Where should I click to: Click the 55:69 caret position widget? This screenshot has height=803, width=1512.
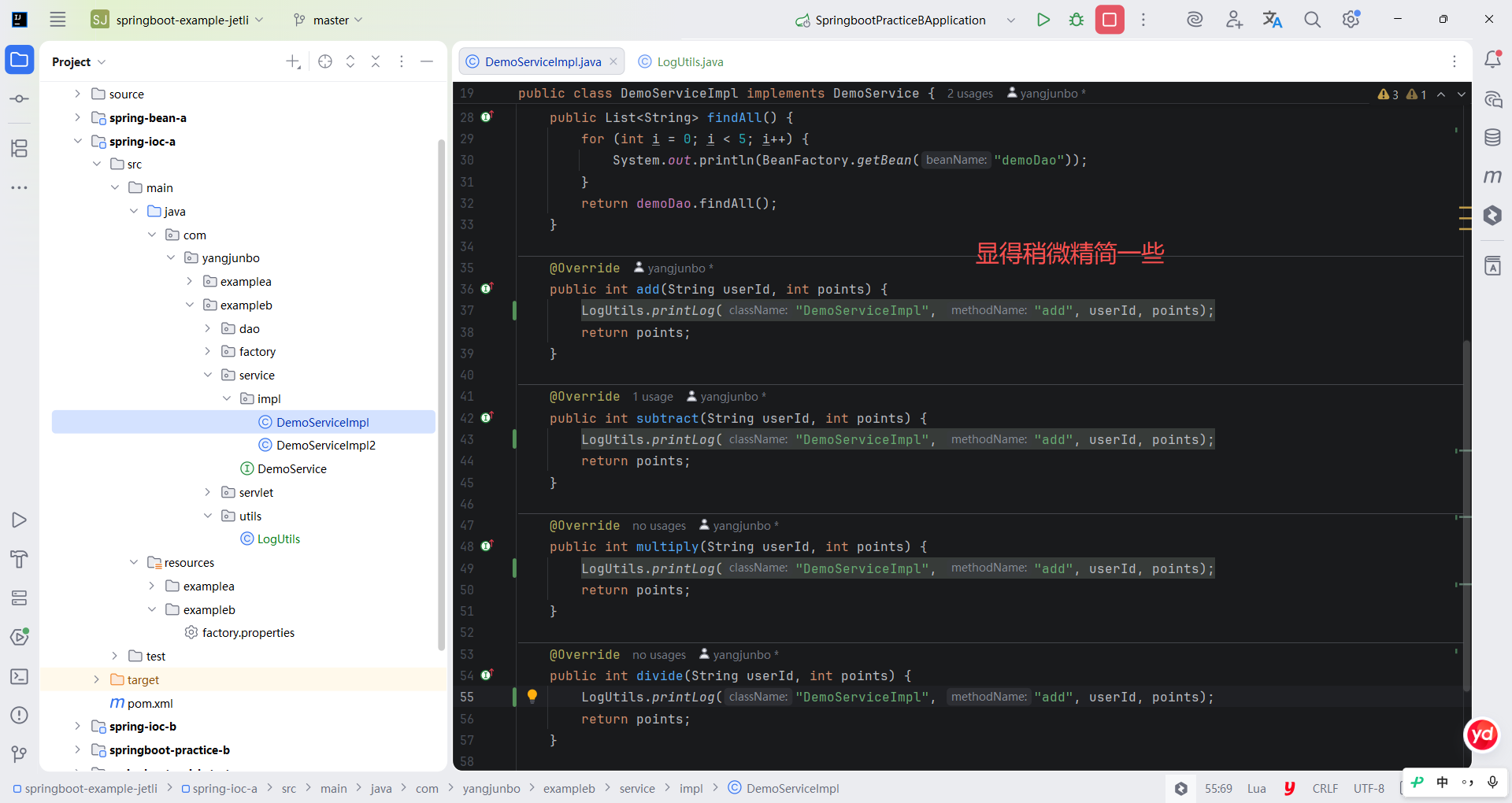pyautogui.click(x=1218, y=788)
